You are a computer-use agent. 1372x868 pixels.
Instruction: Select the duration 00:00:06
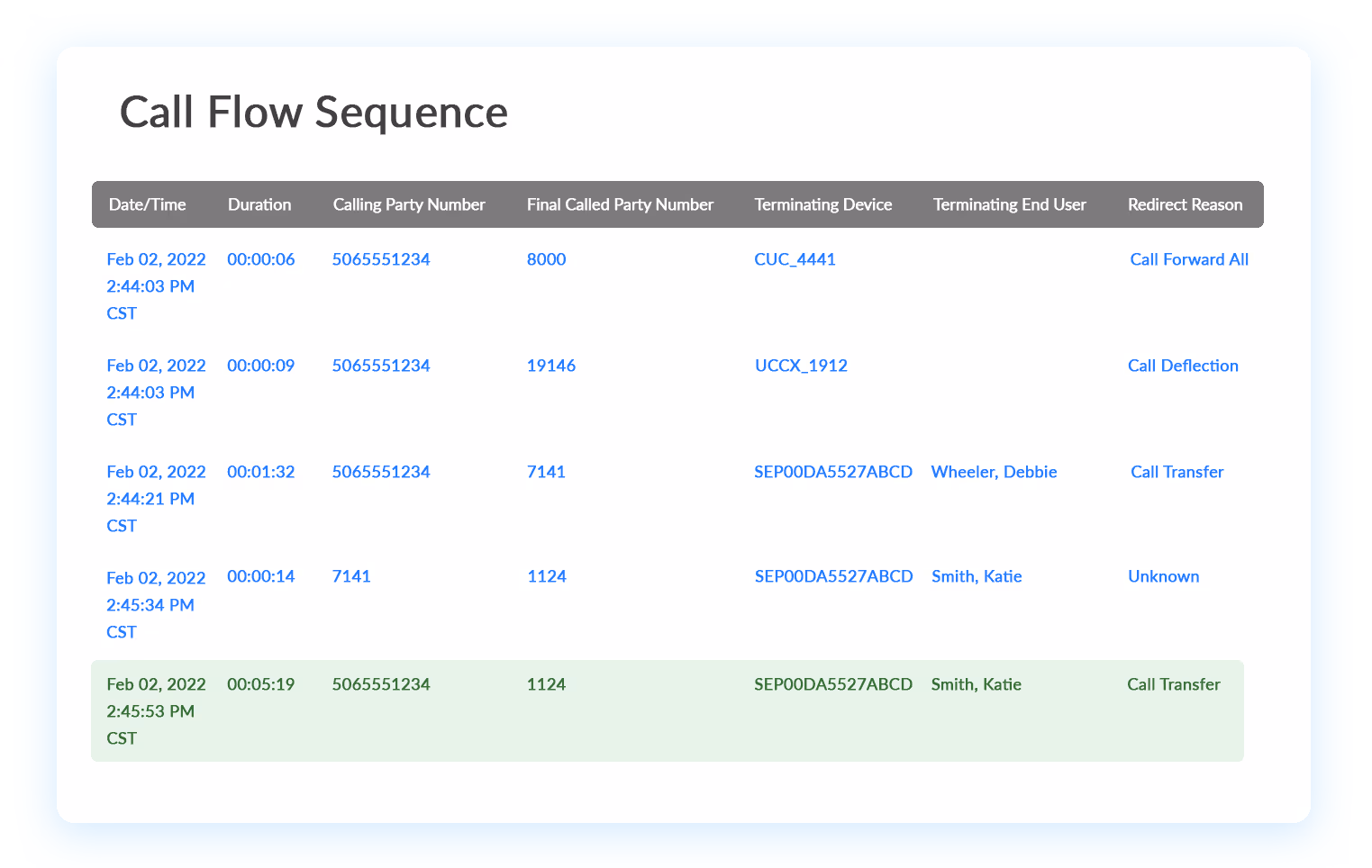[x=260, y=259]
